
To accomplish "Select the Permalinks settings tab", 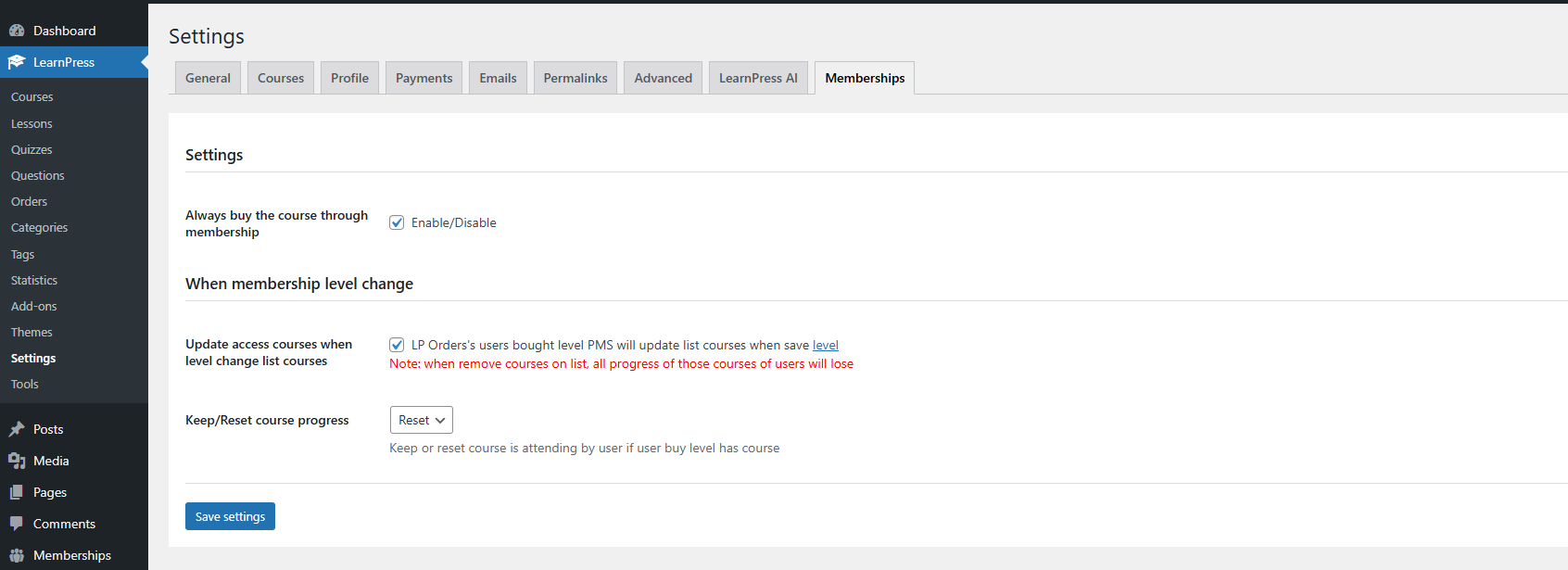I will coord(575,78).
